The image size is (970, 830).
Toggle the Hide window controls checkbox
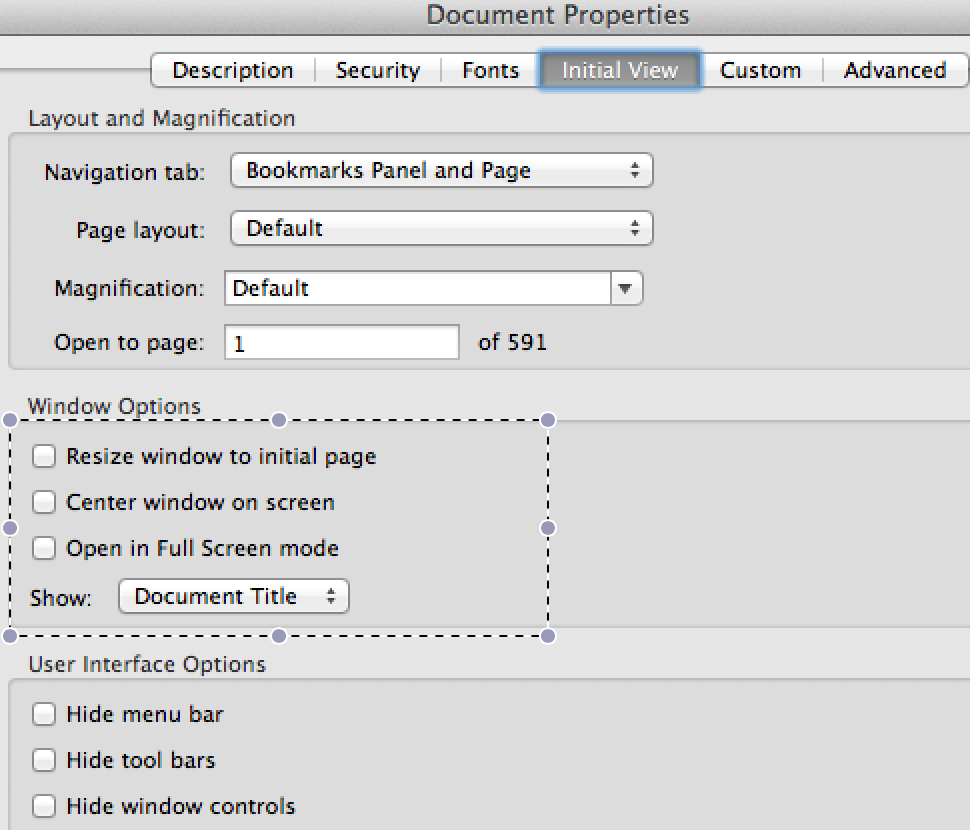(x=44, y=807)
